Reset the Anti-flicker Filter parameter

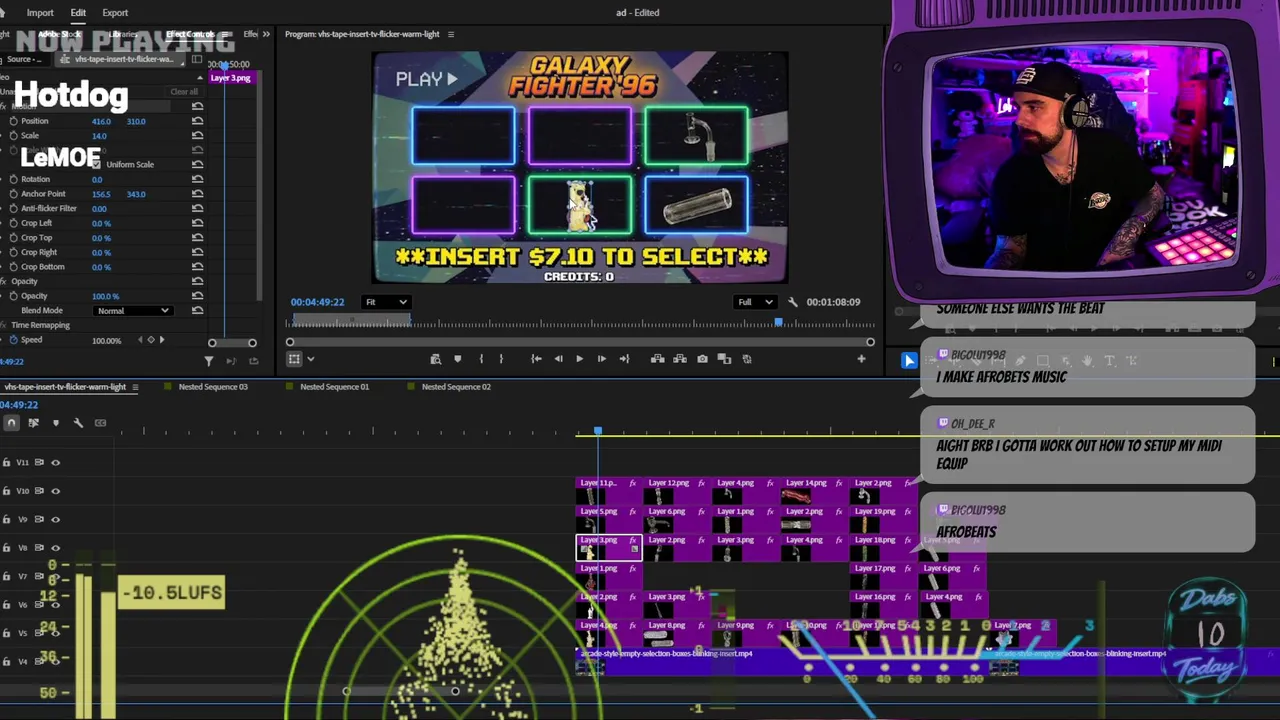[197, 208]
